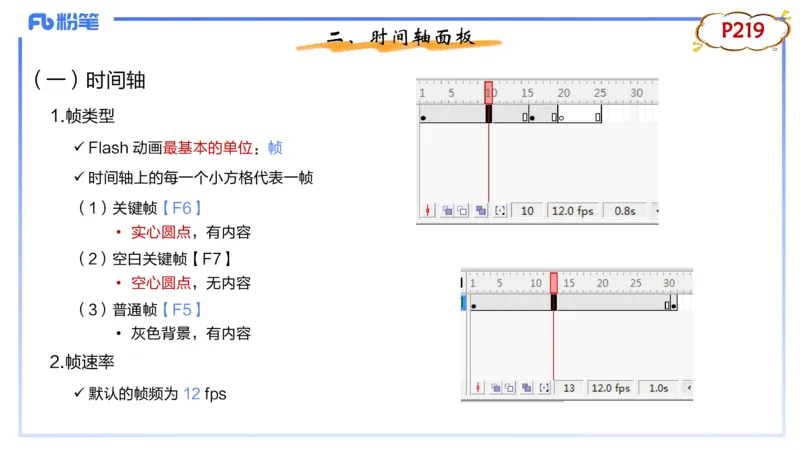Open Modify Onion Markers in 0.8s timeline

coord(500,210)
